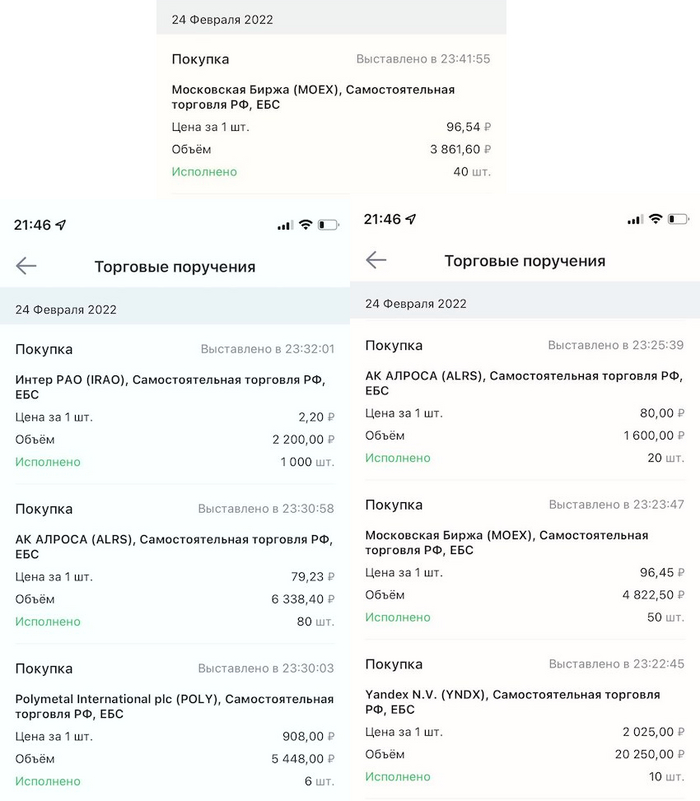Click Исполнено status of Yandex order

click(x=397, y=776)
